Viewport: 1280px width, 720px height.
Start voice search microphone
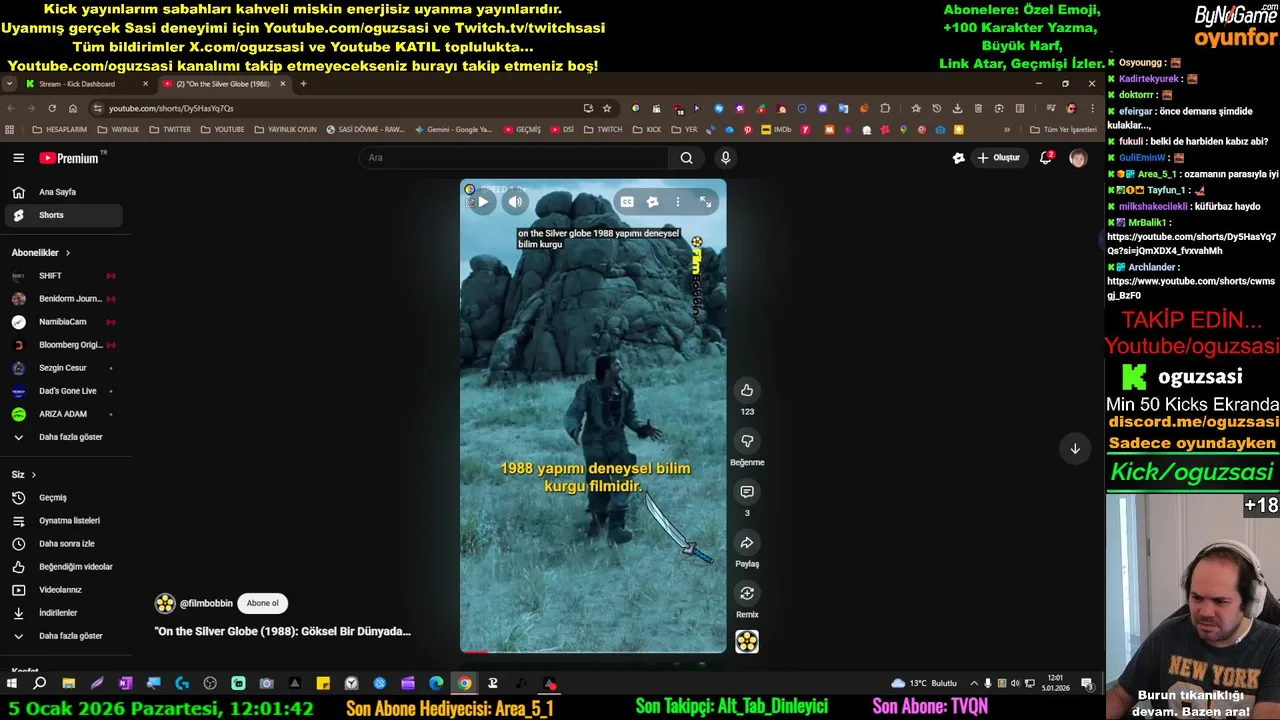click(x=726, y=158)
